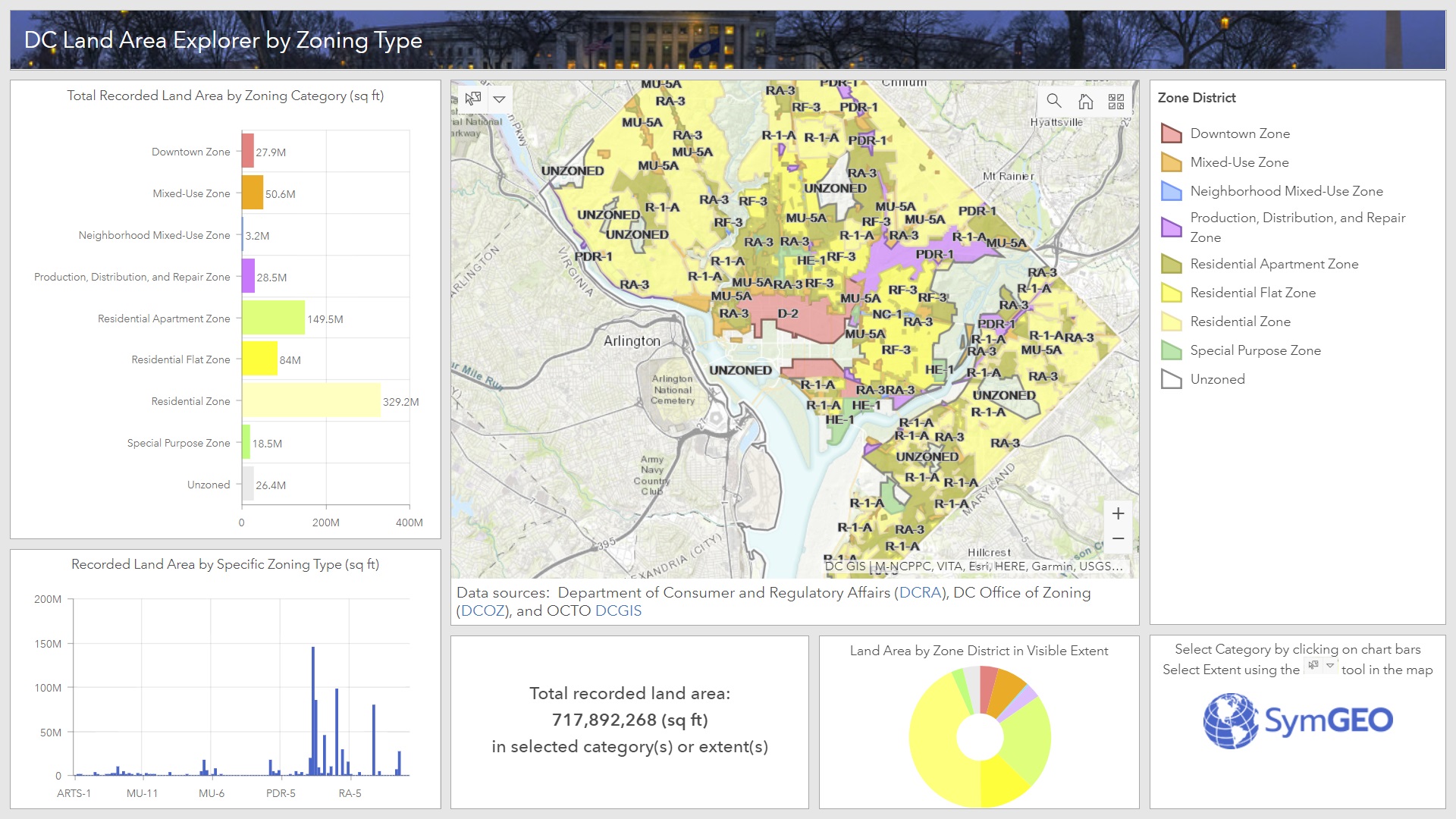Select the Mixed-Use Zone orange bar

coord(253,193)
